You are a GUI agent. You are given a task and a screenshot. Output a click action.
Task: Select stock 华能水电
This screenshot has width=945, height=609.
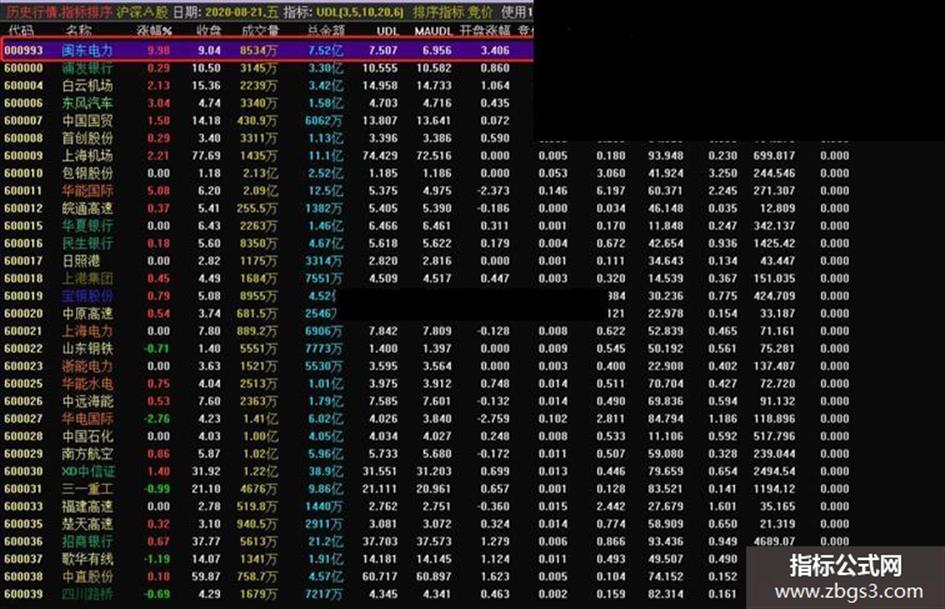(x=87, y=383)
